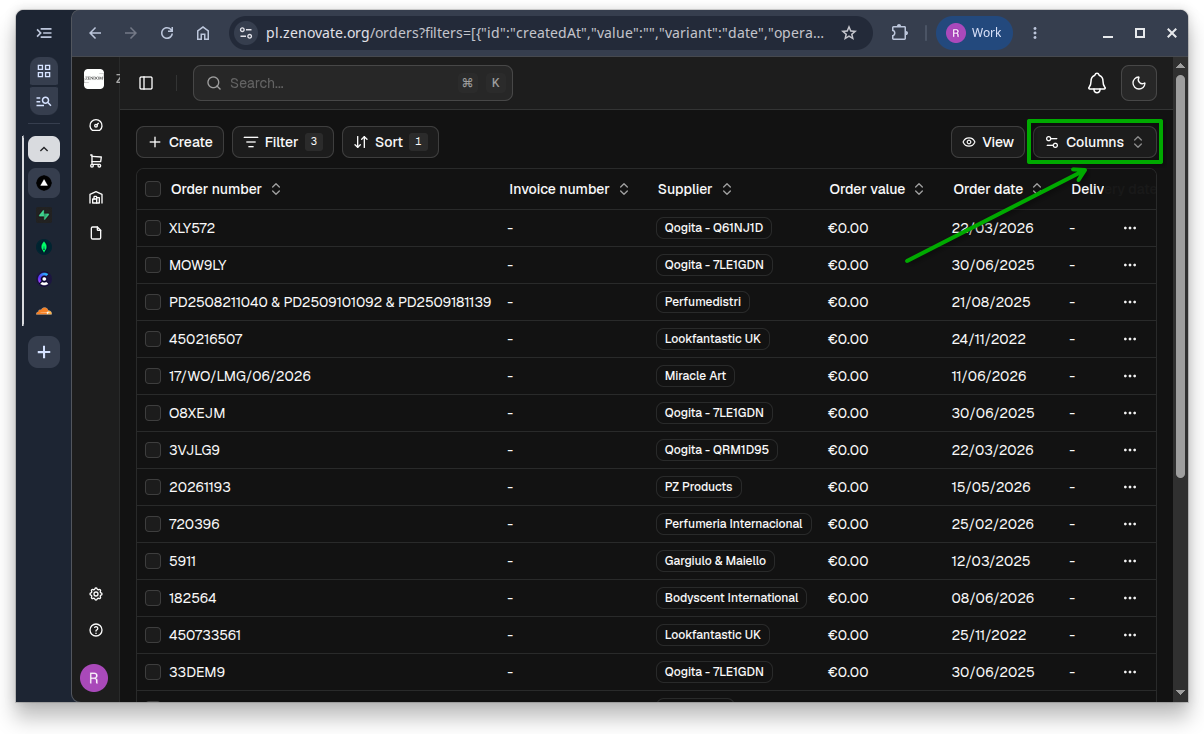The image size is (1204, 734).
Task: Click the Create button
Action: click(x=180, y=142)
